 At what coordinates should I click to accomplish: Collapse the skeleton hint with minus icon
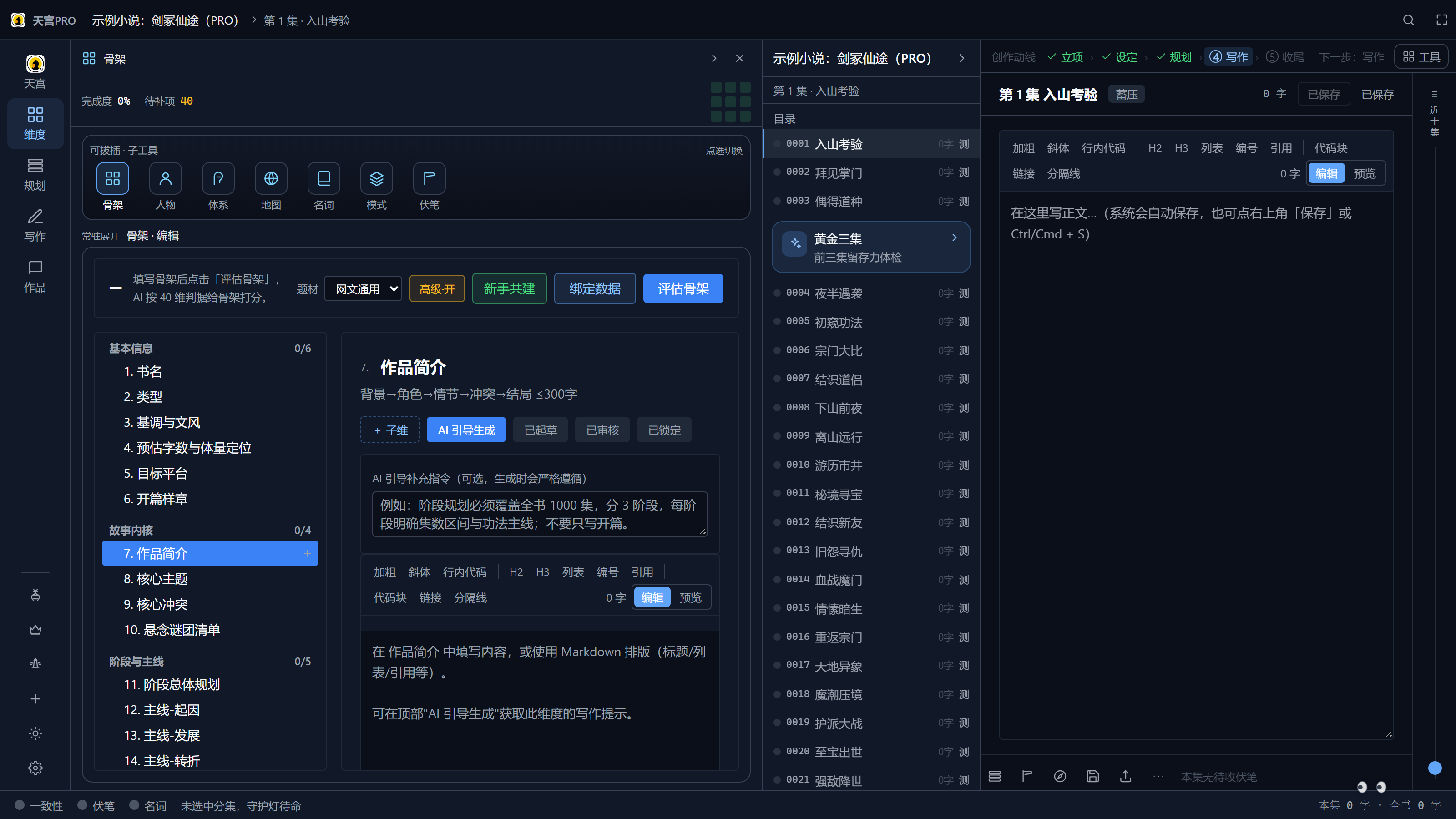pyautogui.click(x=115, y=288)
